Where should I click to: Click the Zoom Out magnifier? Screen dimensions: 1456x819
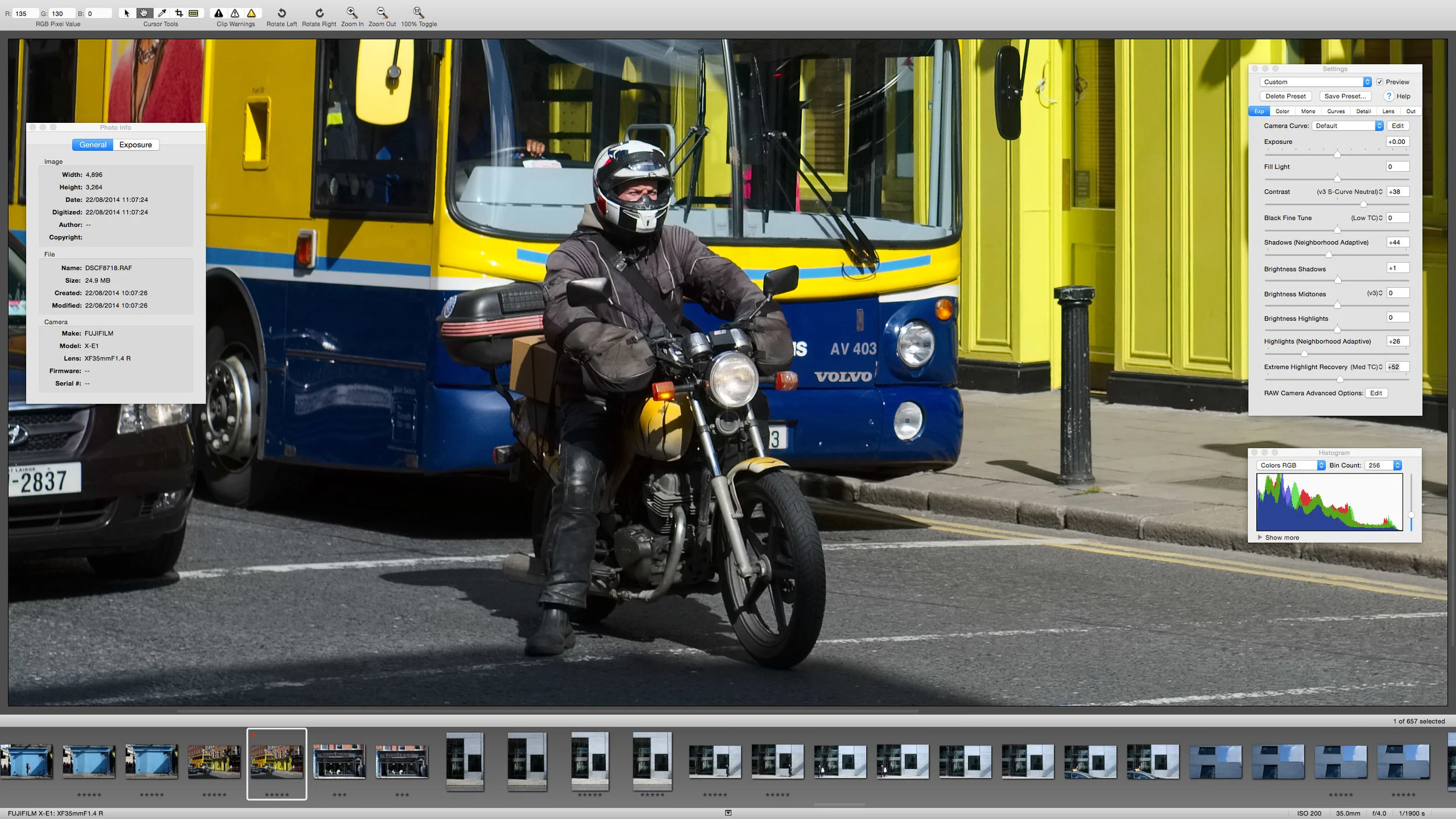pos(382,12)
